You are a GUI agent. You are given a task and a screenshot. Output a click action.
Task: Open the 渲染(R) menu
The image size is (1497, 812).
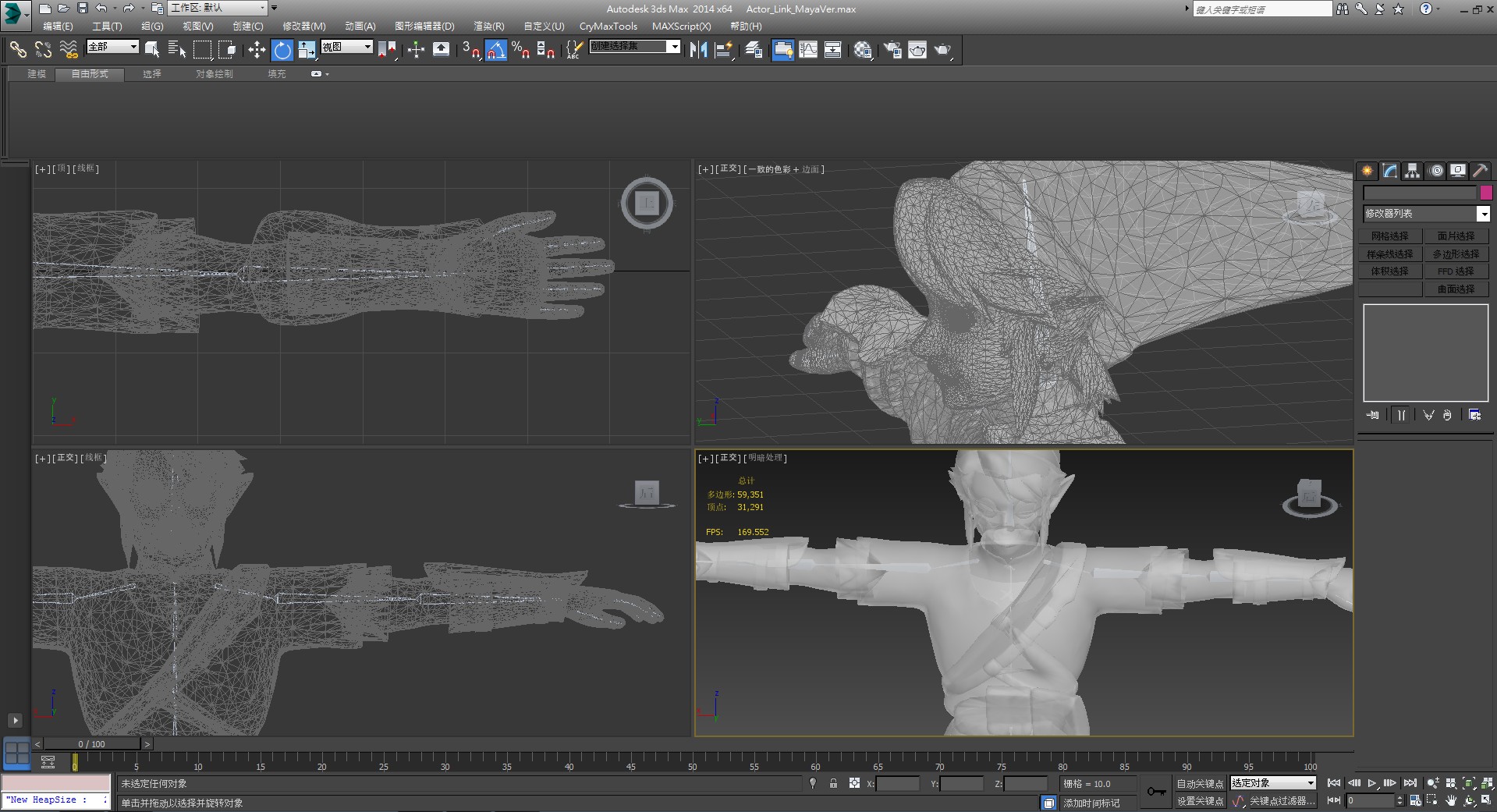[488, 26]
